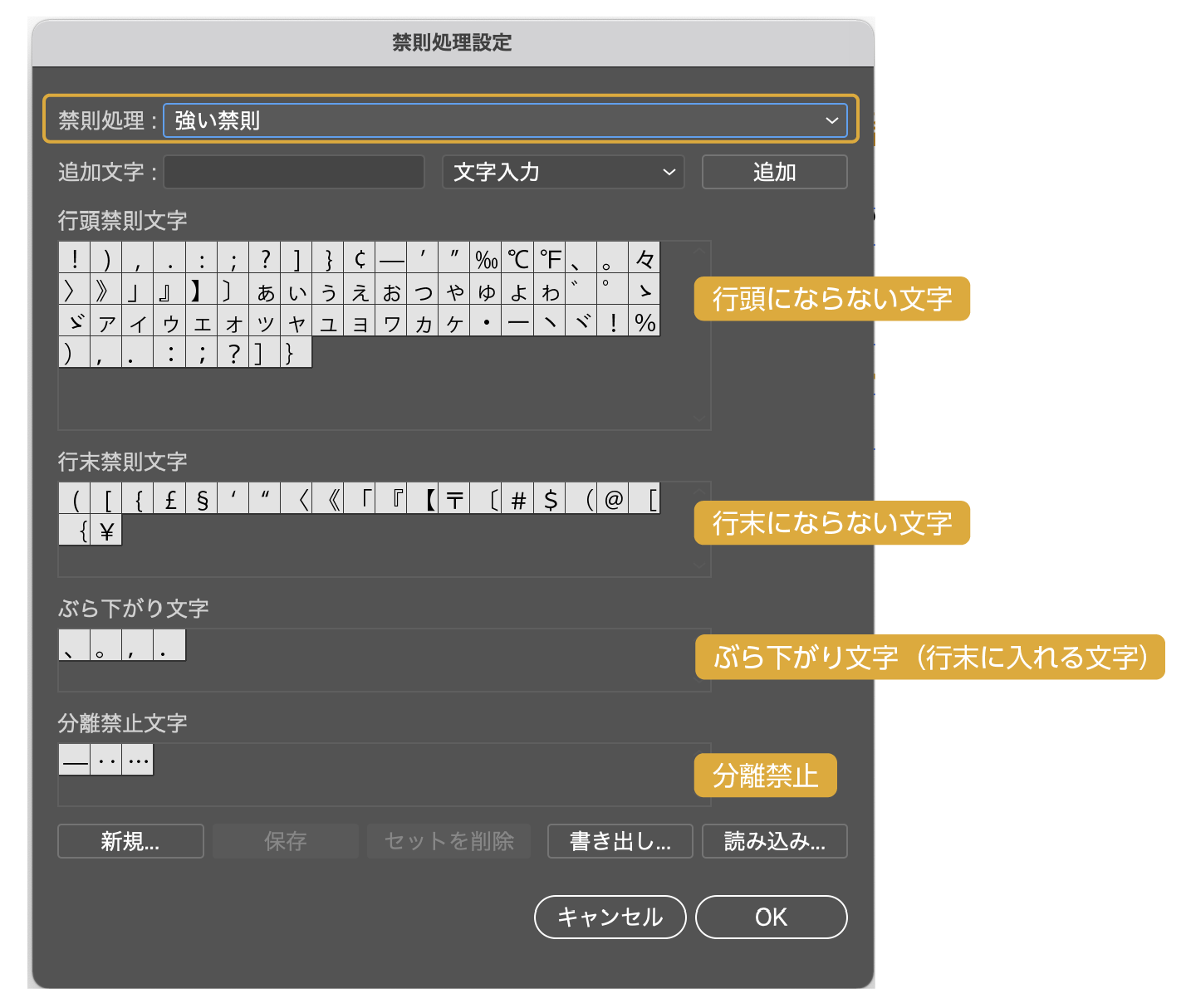Select the 】 closing bracket cell
Screen dimensions: 1191x1008
[202, 289]
